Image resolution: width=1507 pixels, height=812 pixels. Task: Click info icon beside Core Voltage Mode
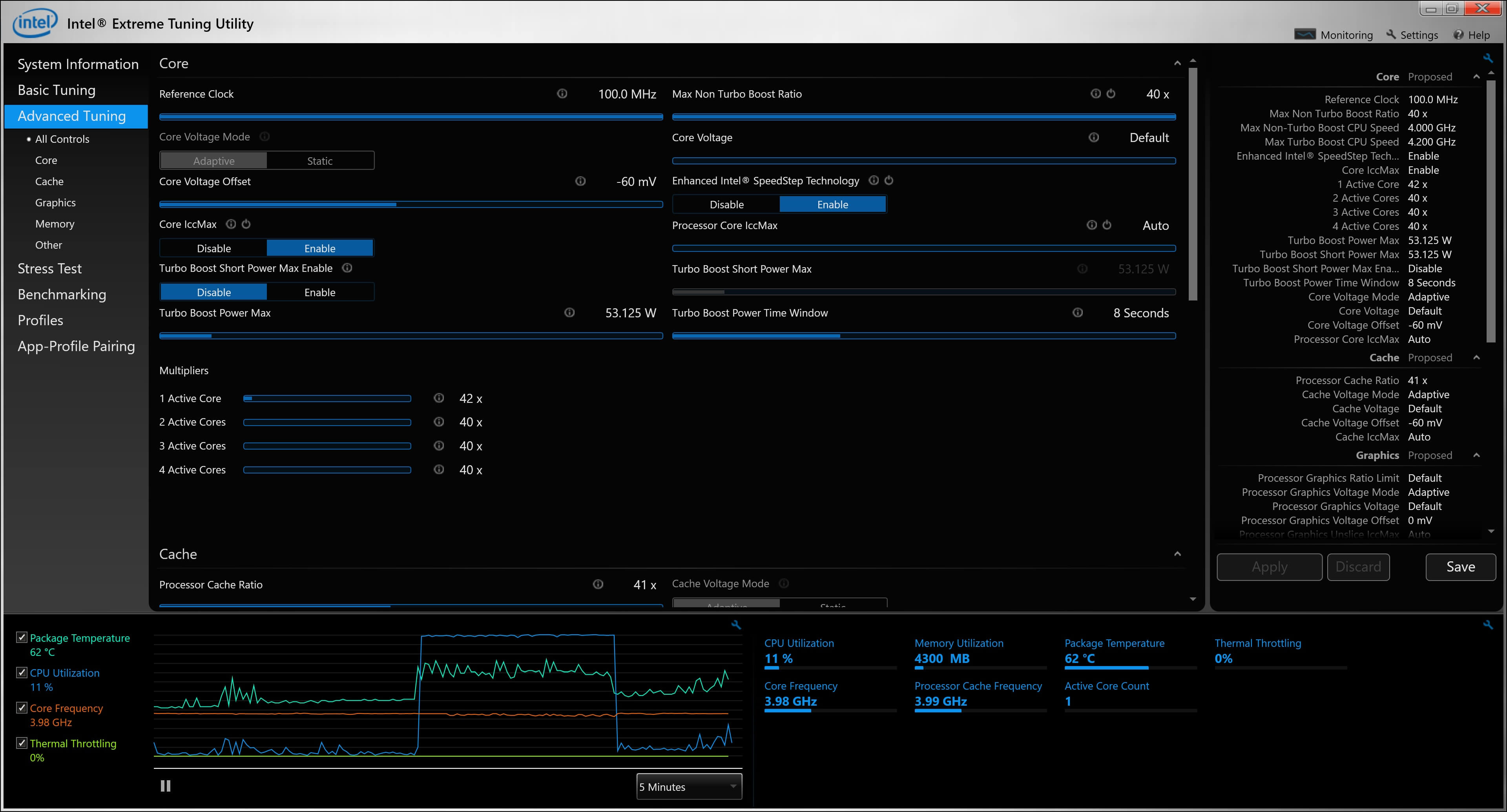click(265, 136)
